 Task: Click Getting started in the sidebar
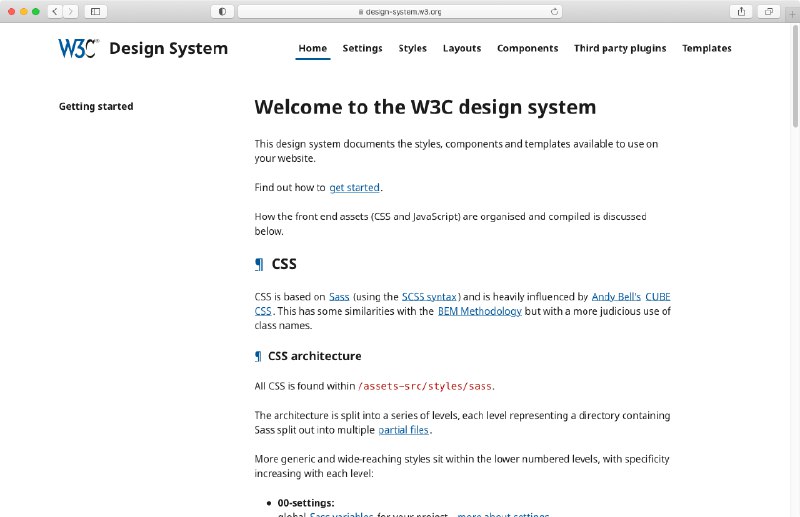pyautogui.click(x=96, y=106)
